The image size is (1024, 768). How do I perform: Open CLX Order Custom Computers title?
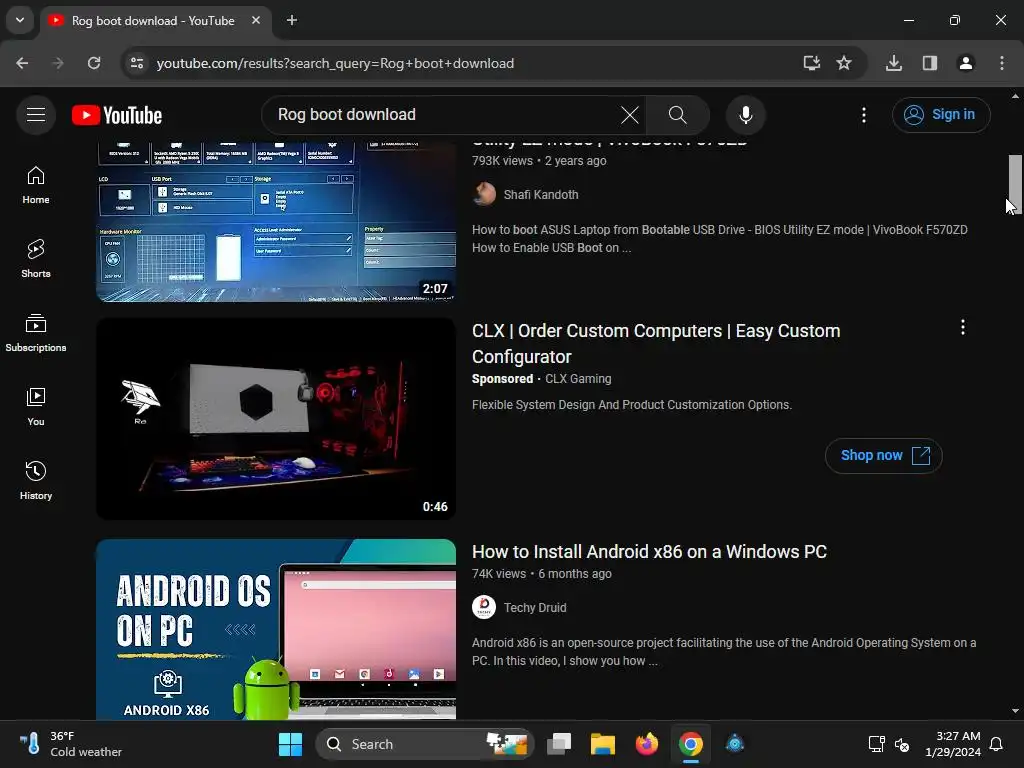[x=656, y=344]
